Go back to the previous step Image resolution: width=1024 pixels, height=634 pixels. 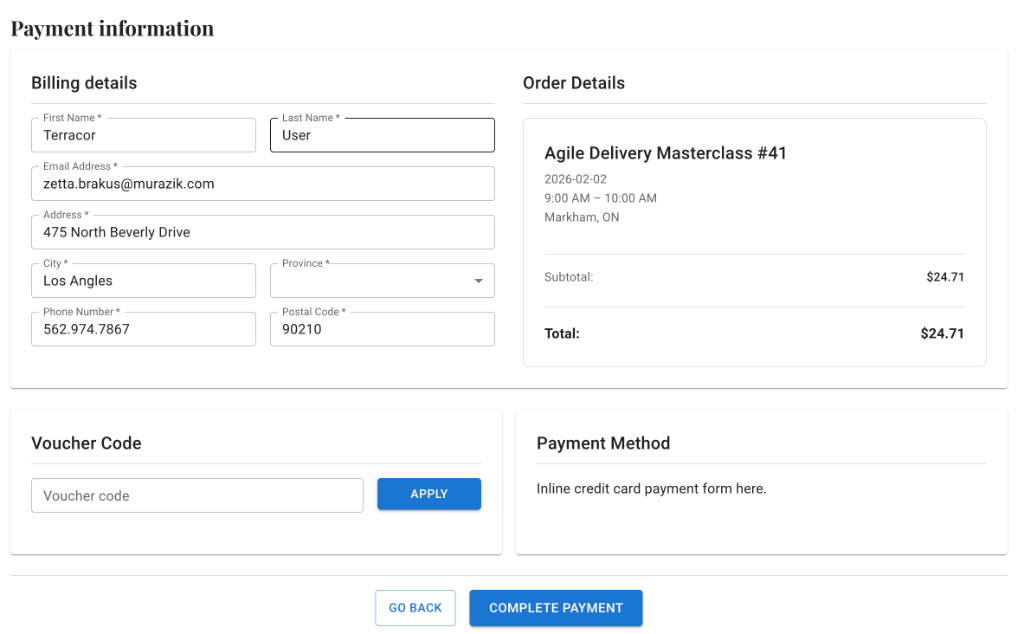[x=415, y=608]
